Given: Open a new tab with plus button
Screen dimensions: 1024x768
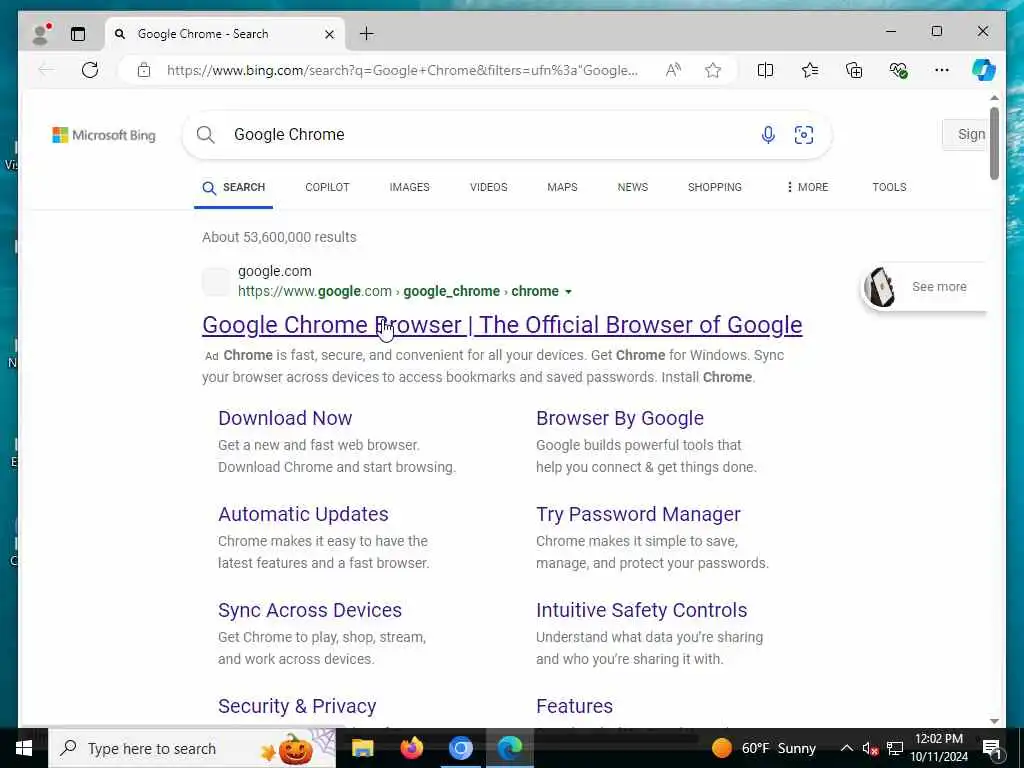Looking at the screenshot, I should (x=366, y=33).
